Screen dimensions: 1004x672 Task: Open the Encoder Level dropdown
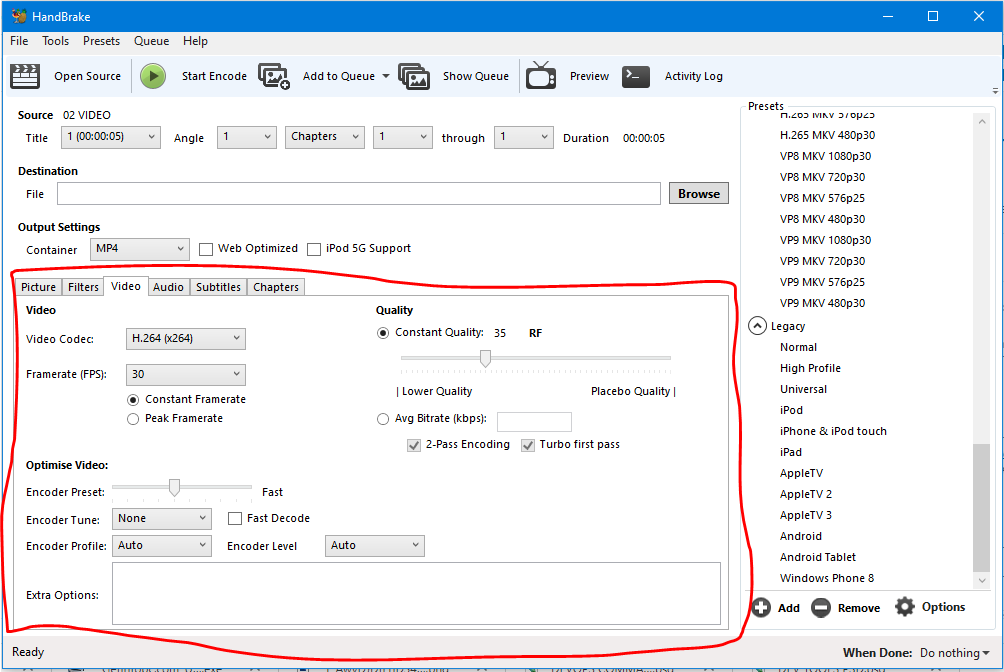point(375,545)
